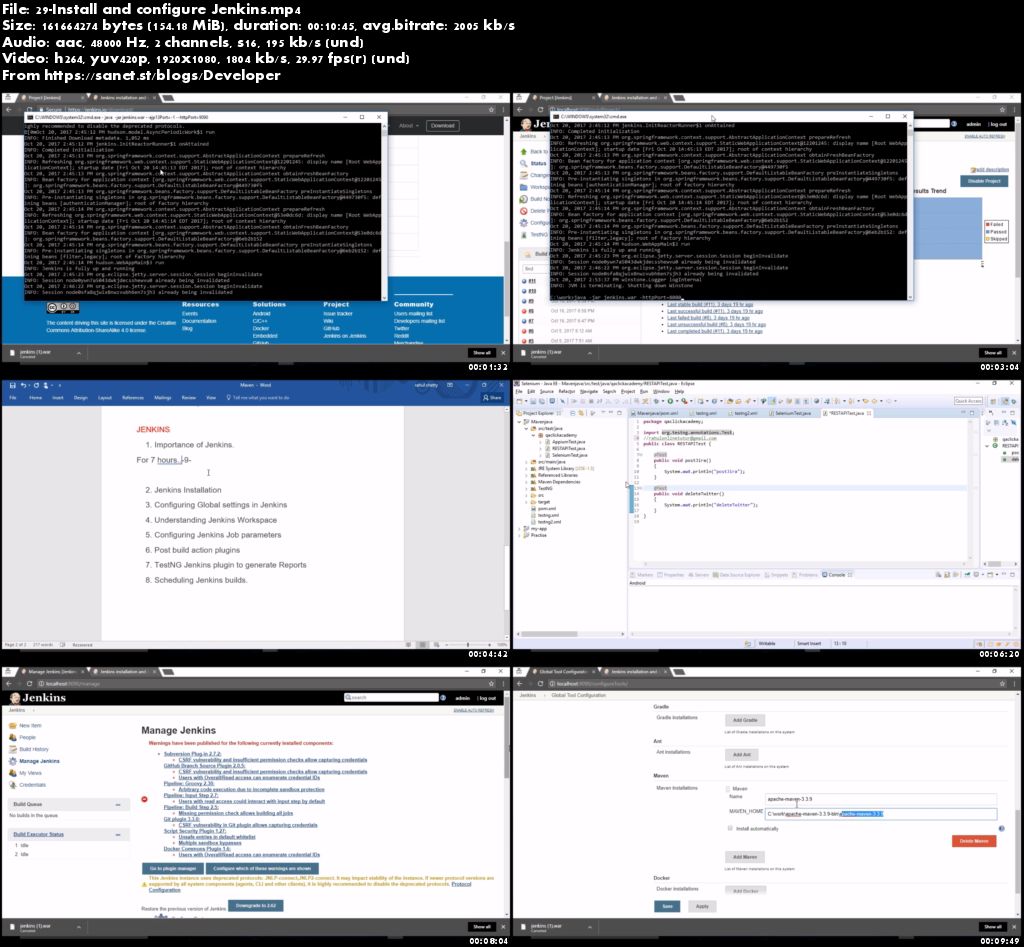
Task: Click the zoom slider in Word's status bar
Action: [467, 645]
